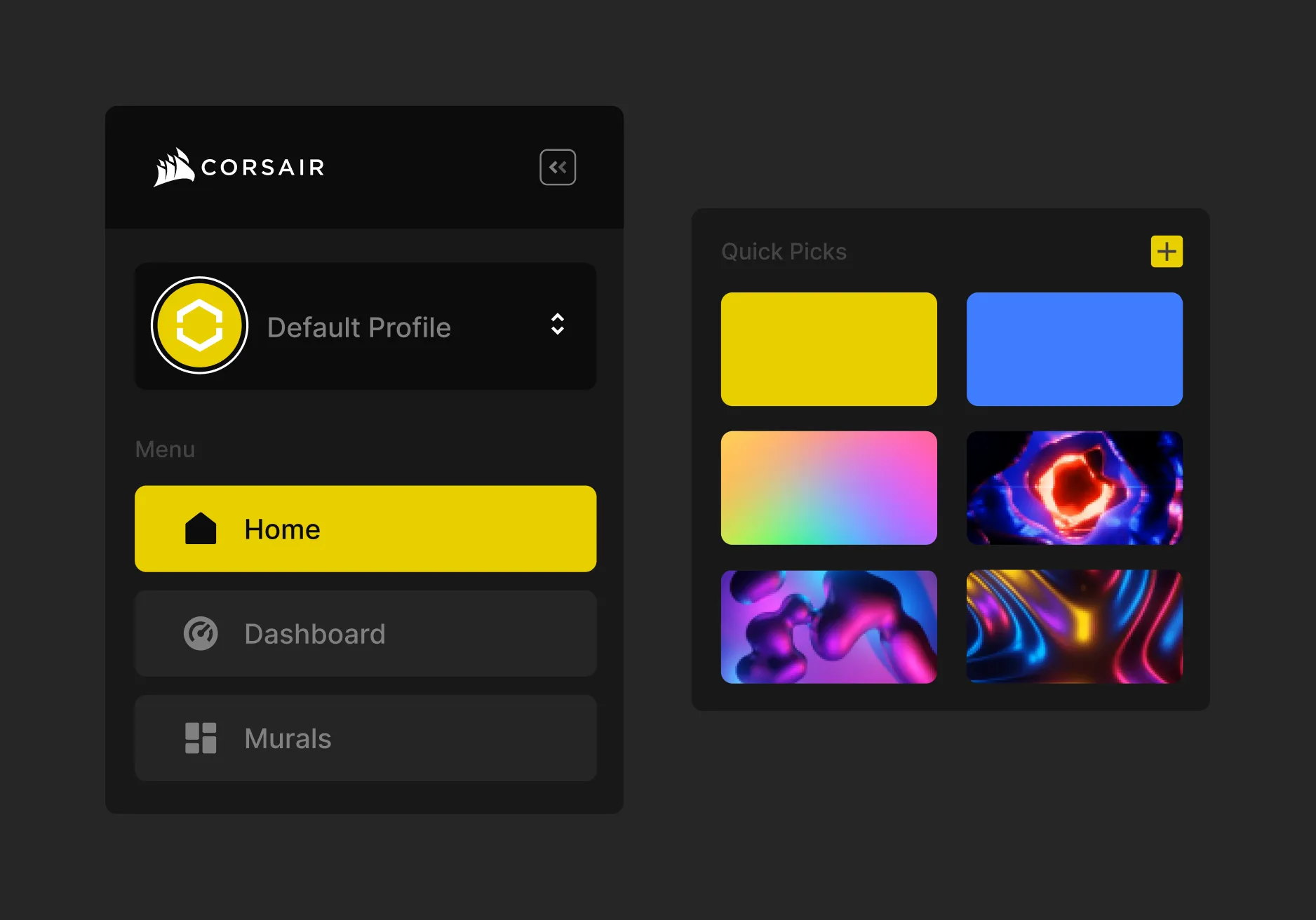Image resolution: width=1316 pixels, height=920 pixels.
Task: Expand profile list via up-down chevron
Action: (x=557, y=325)
